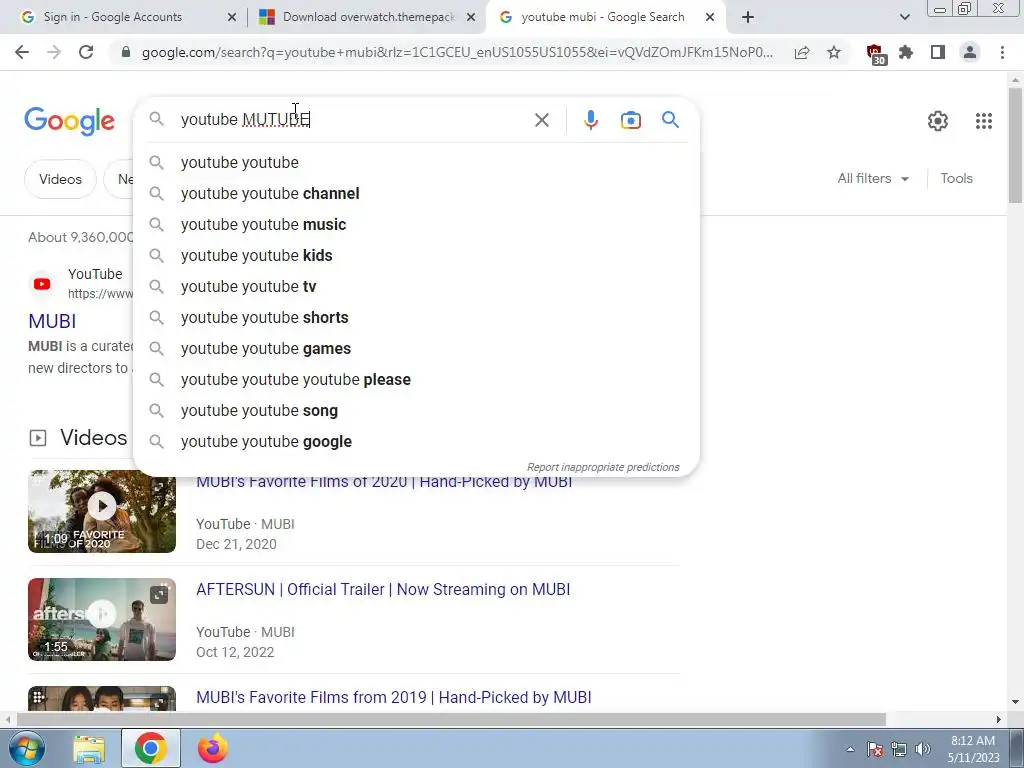Image resolution: width=1024 pixels, height=768 pixels.
Task: Choose suggestion "youtube youtube music"
Action: click(x=416, y=225)
